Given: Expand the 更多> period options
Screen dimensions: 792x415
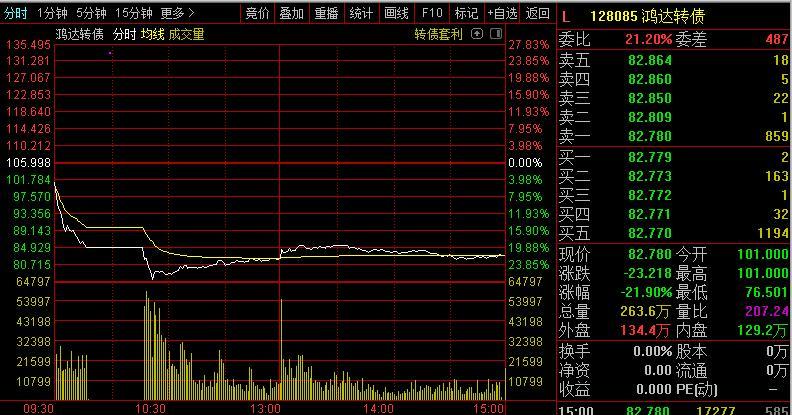Looking at the screenshot, I should [x=177, y=13].
